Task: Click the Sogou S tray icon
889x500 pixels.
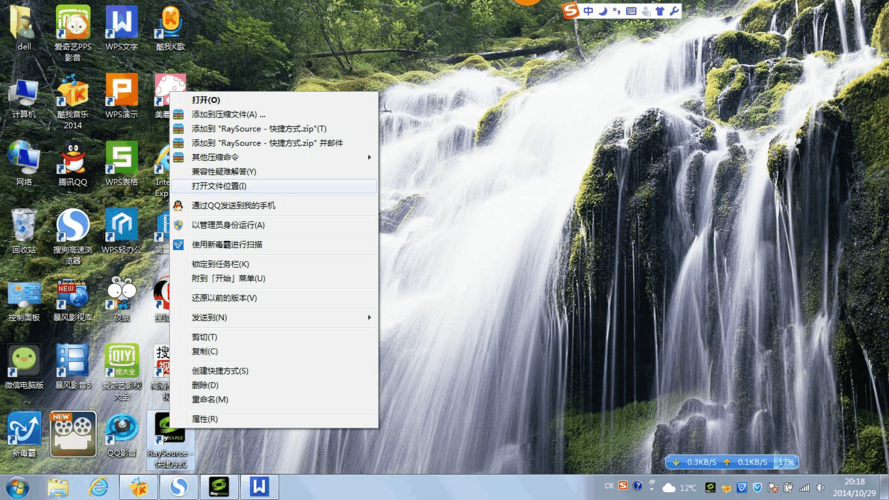Action: point(623,486)
